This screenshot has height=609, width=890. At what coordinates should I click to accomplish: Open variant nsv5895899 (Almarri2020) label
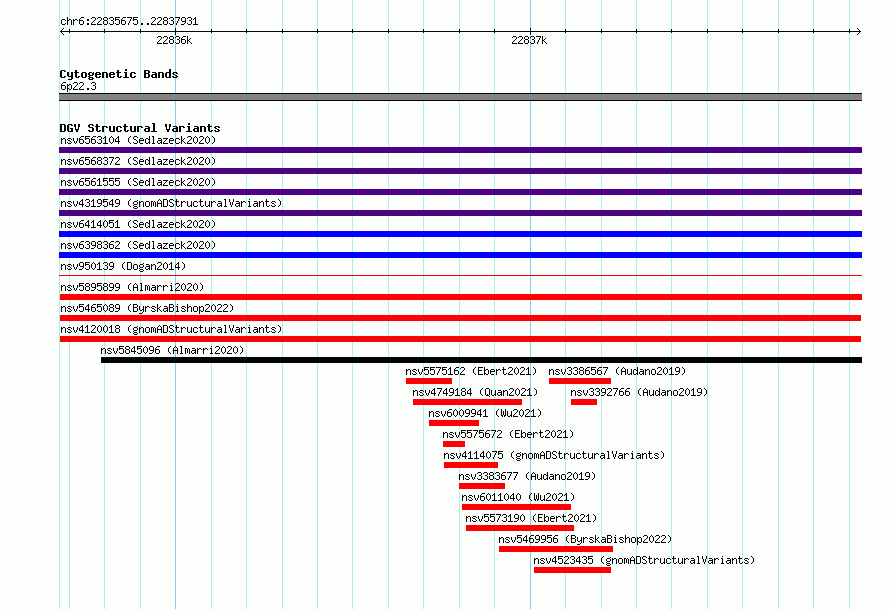(x=132, y=287)
